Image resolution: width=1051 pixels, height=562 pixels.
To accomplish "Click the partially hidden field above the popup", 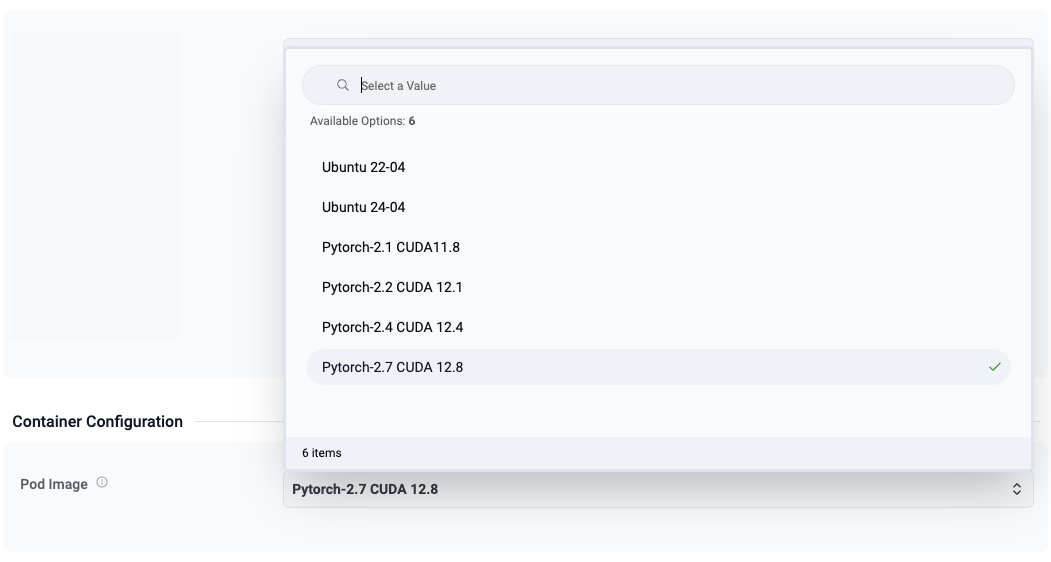I will coord(658,43).
